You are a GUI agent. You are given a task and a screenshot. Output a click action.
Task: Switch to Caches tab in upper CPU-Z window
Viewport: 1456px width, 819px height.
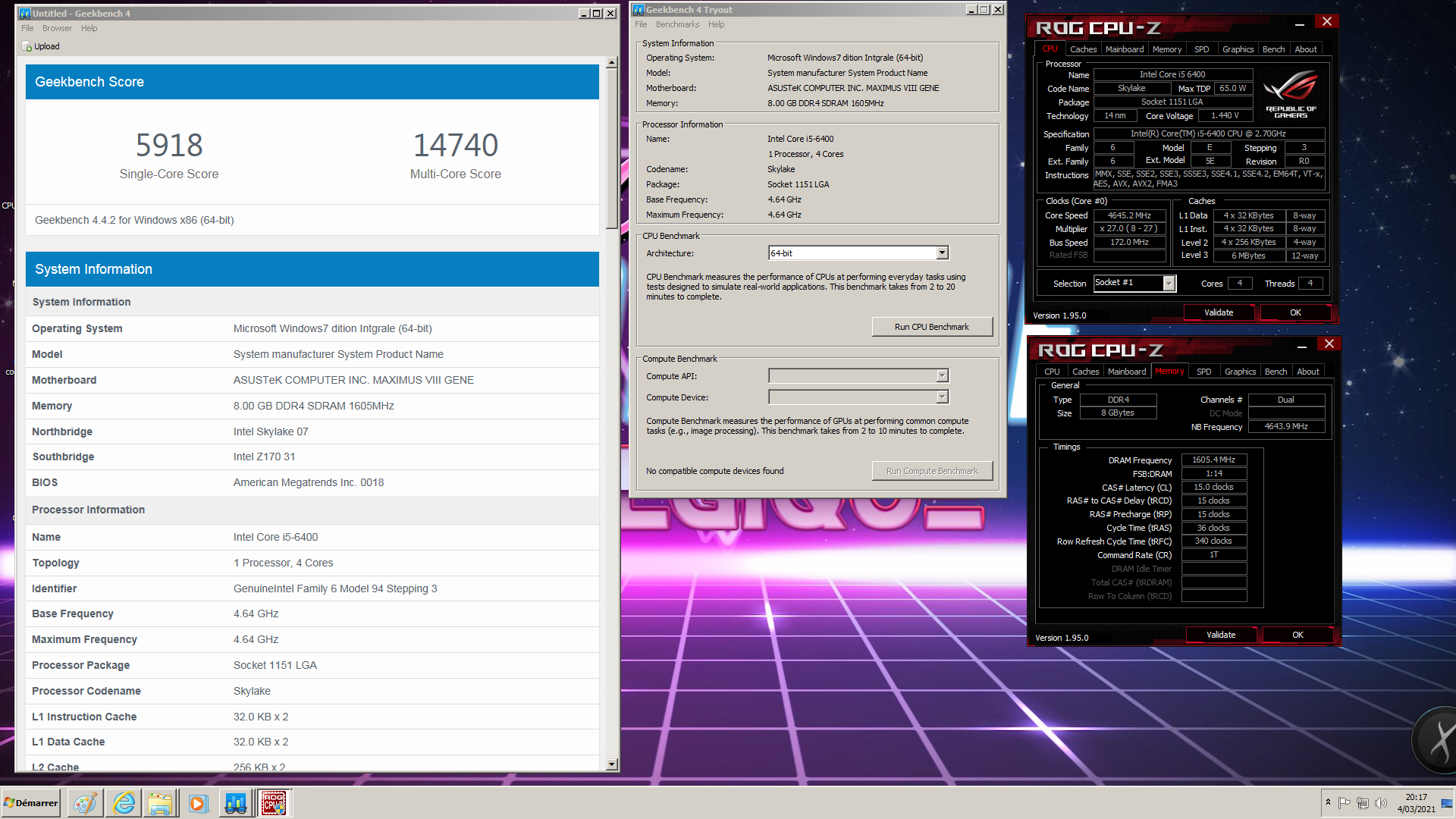click(1083, 49)
